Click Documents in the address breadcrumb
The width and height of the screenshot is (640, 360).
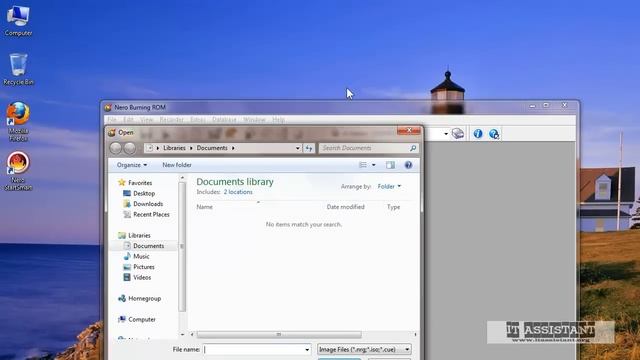click(212, 148)
